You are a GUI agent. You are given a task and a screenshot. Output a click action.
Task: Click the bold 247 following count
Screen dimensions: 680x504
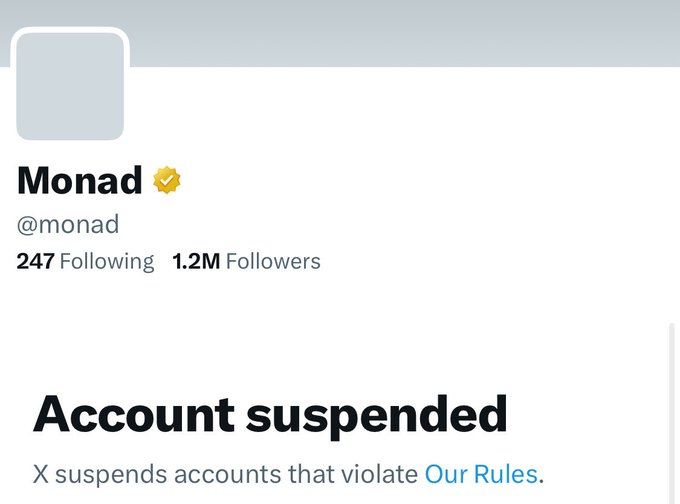(x=36, y=262)
